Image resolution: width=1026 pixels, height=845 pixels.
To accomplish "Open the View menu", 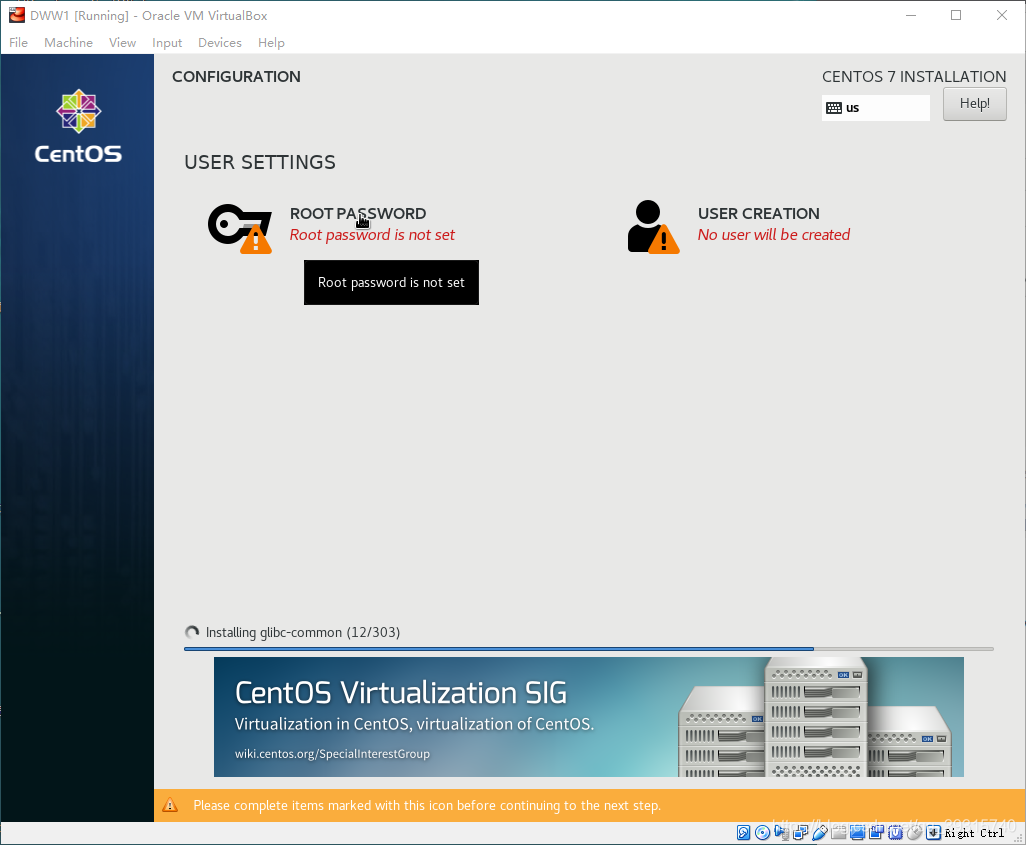I will coord(122,43).
